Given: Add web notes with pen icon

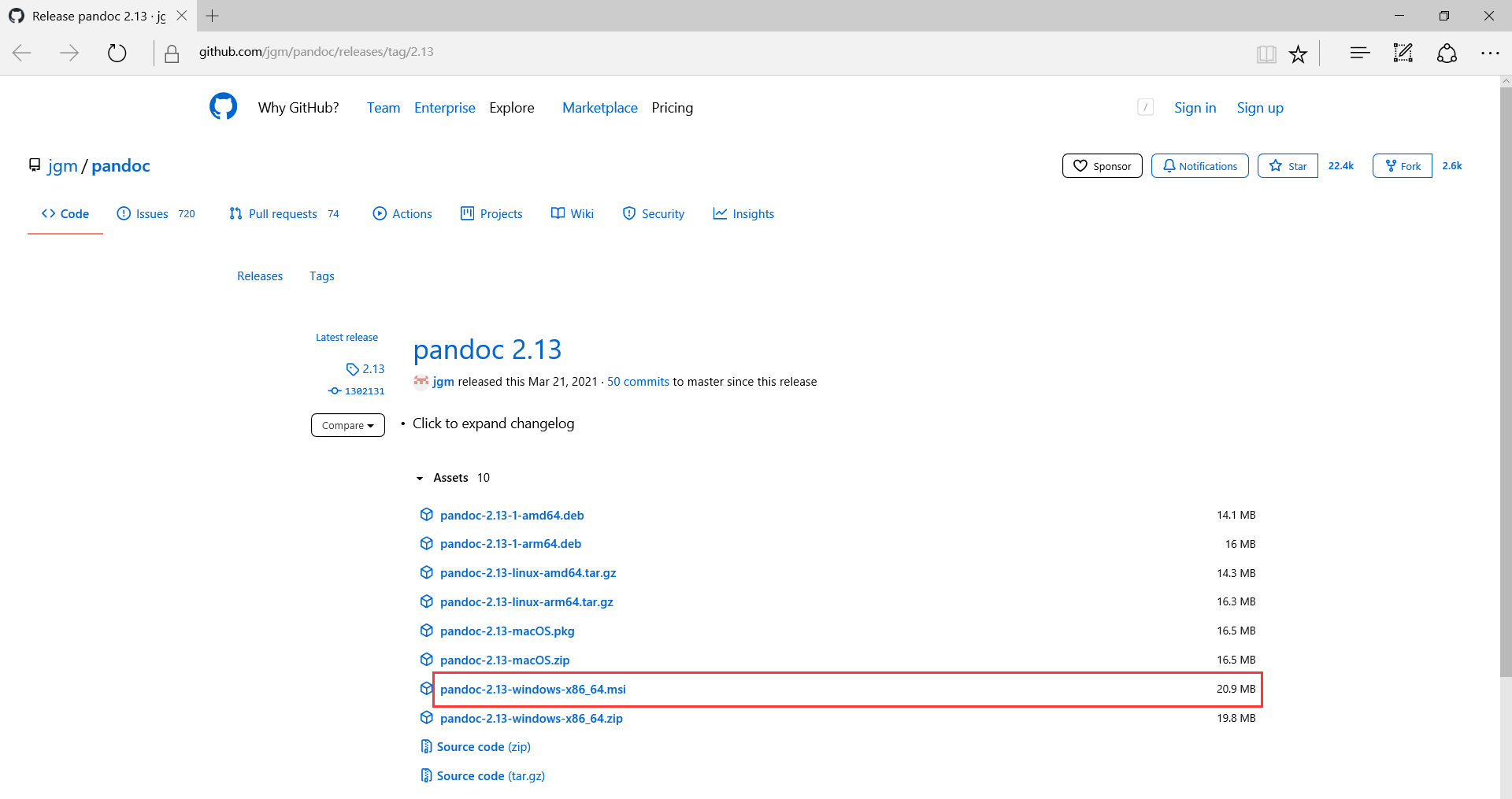Looking at the screenshot, I should (x=1403, y=53).
